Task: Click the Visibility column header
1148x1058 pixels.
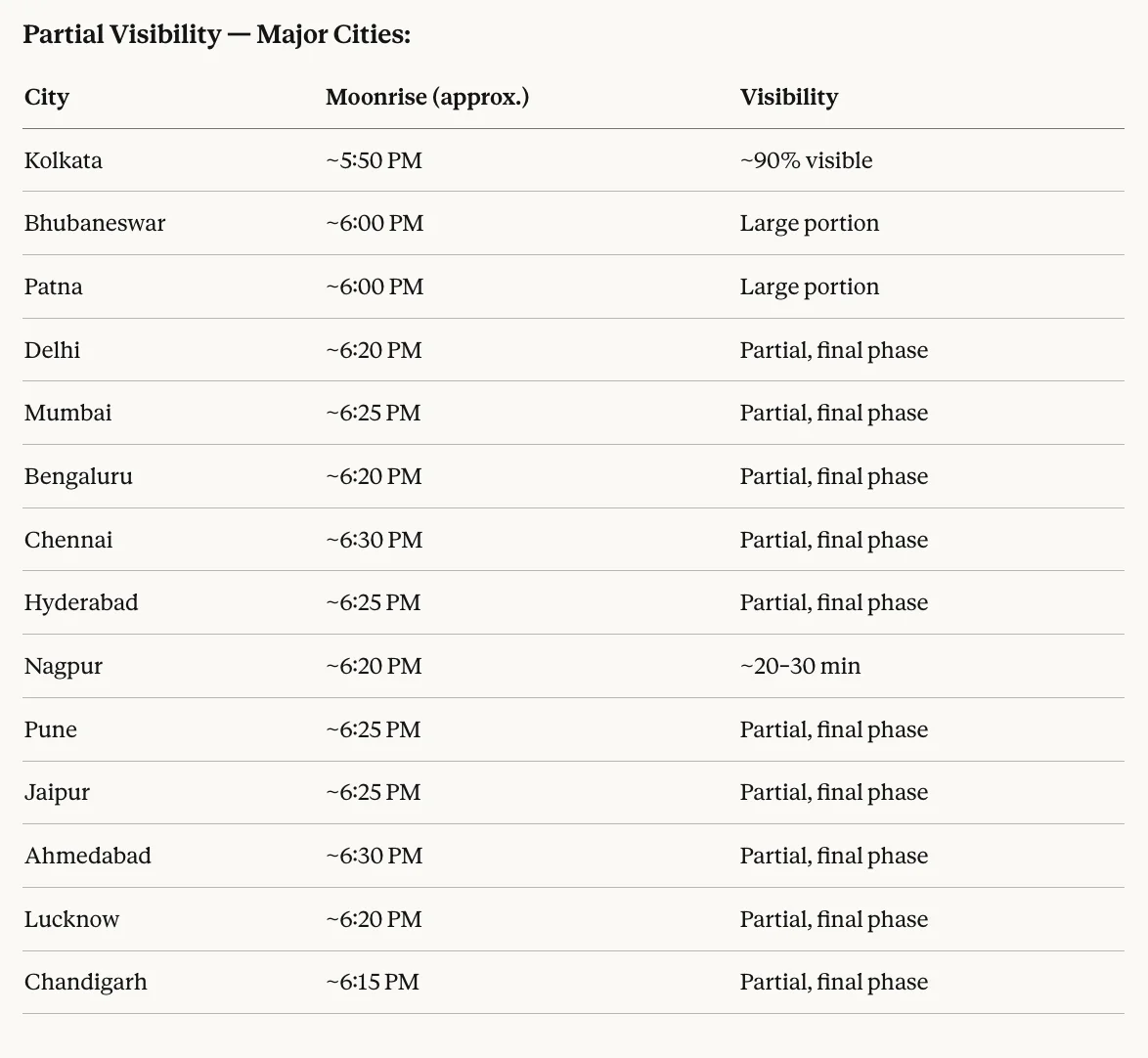Action: [789, 97]
